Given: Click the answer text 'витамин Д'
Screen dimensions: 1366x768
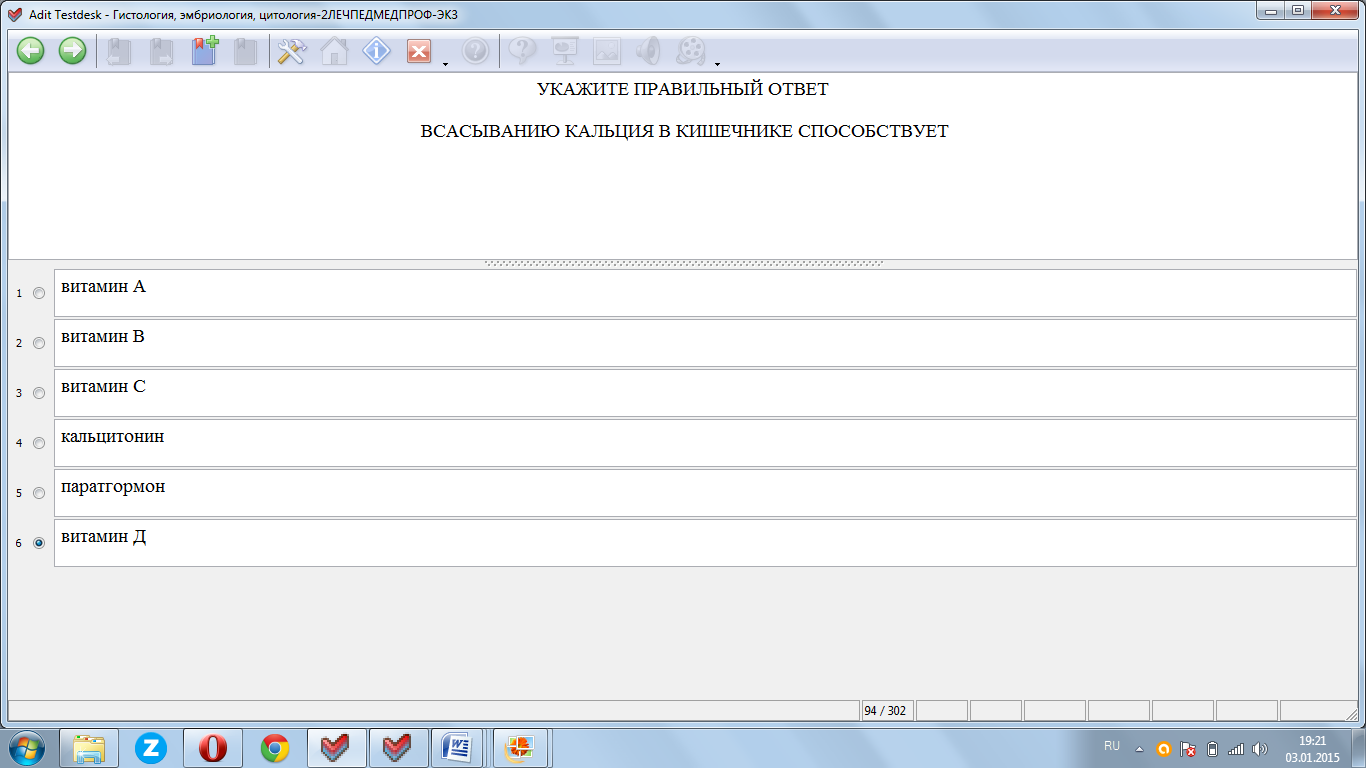Looking at the screenshot, I should click(104, 537).
